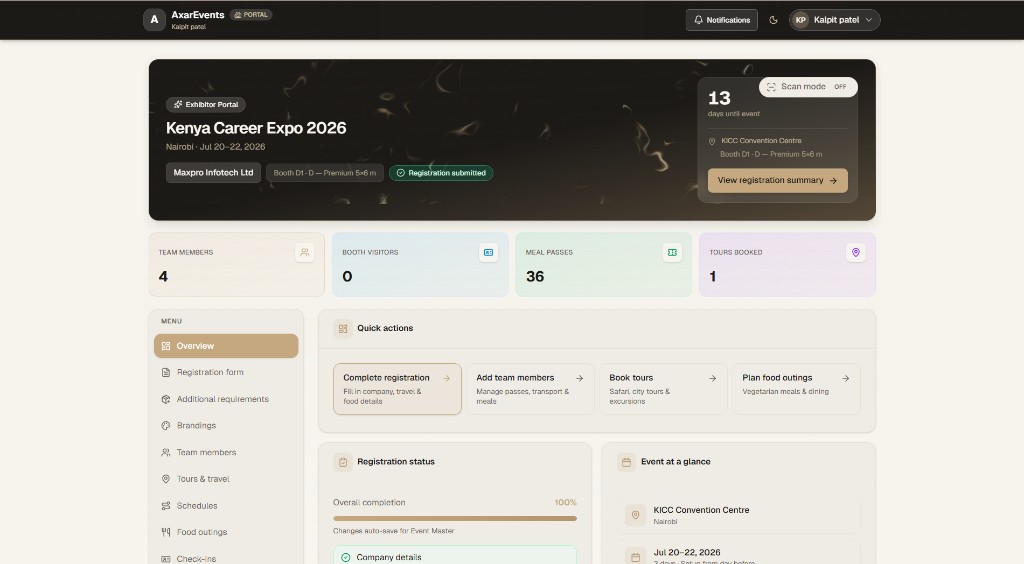
Task: Toggle dark mode moon icon
Action: pyautogui.click(x=773, y=20)
